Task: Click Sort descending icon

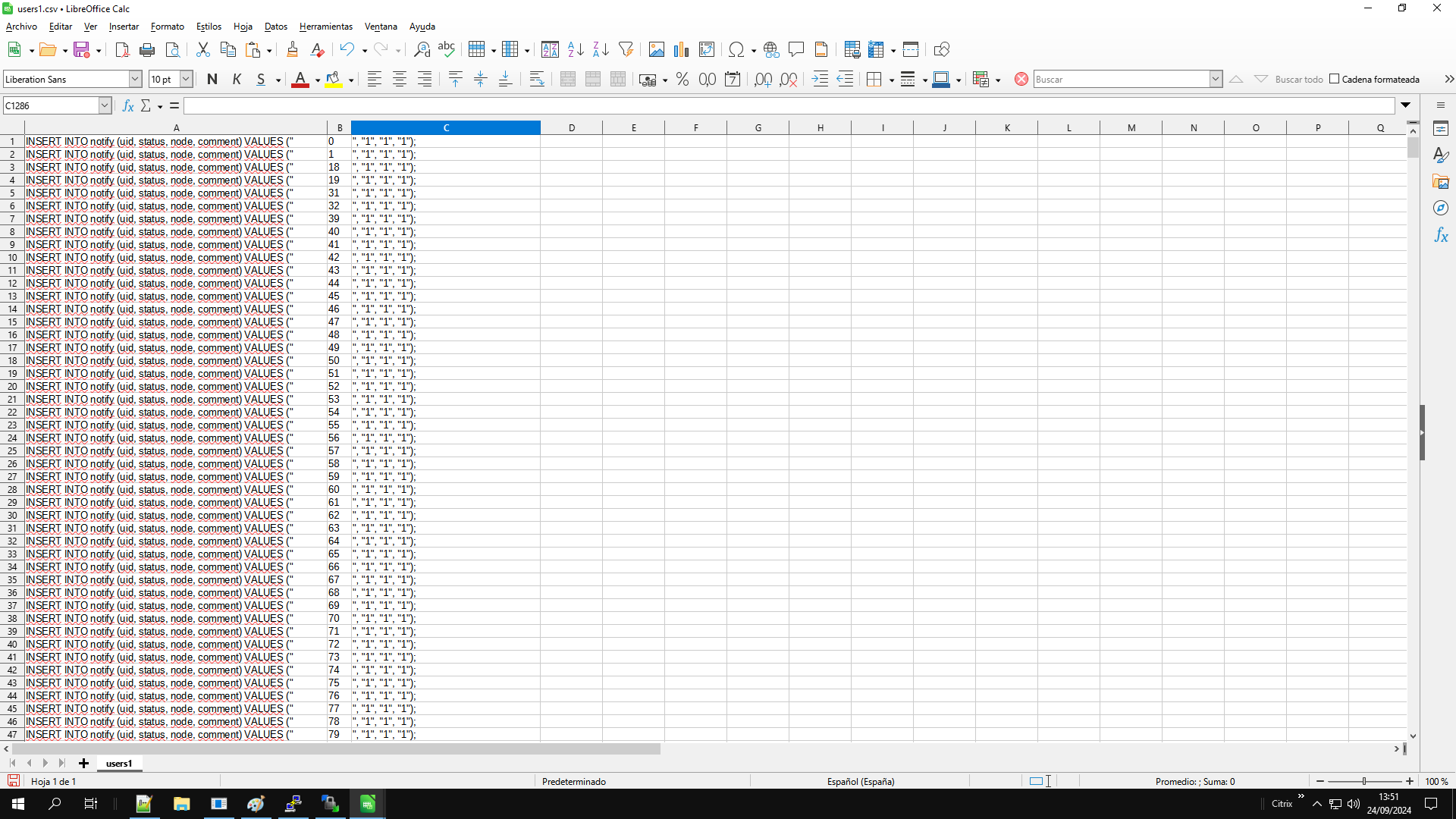Action: 601,50
